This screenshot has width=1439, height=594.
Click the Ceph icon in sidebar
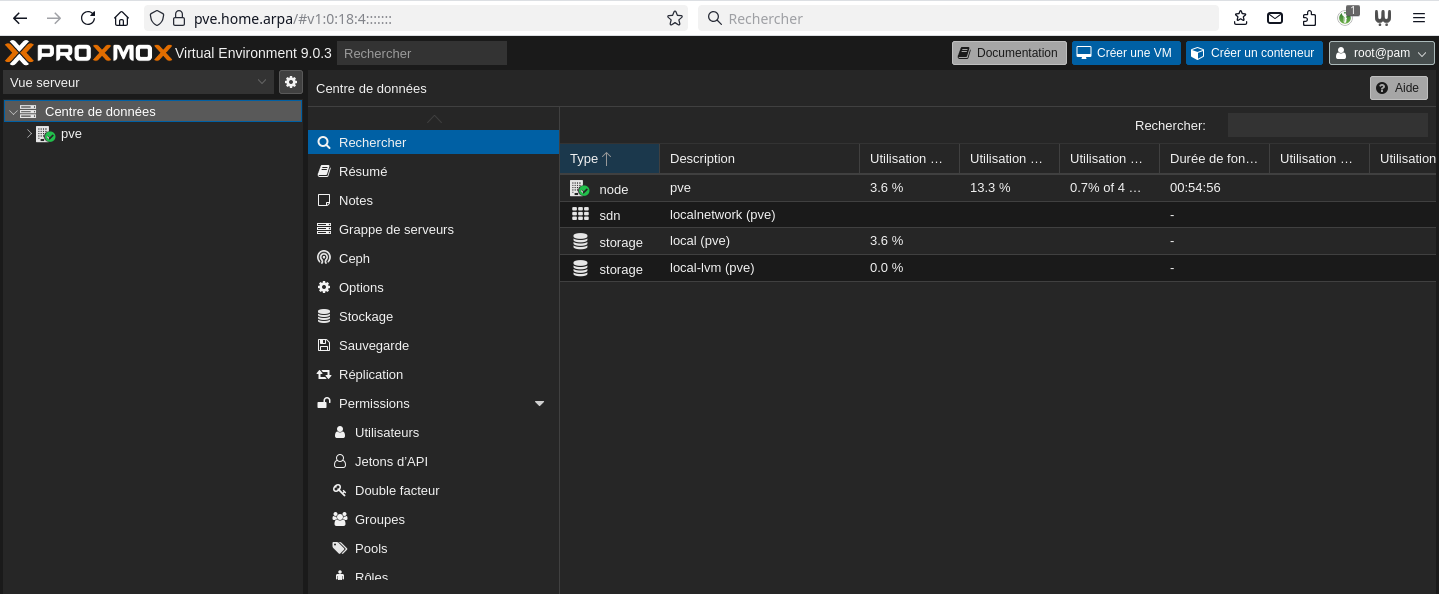pyautogui.click(x=324, y=258)
